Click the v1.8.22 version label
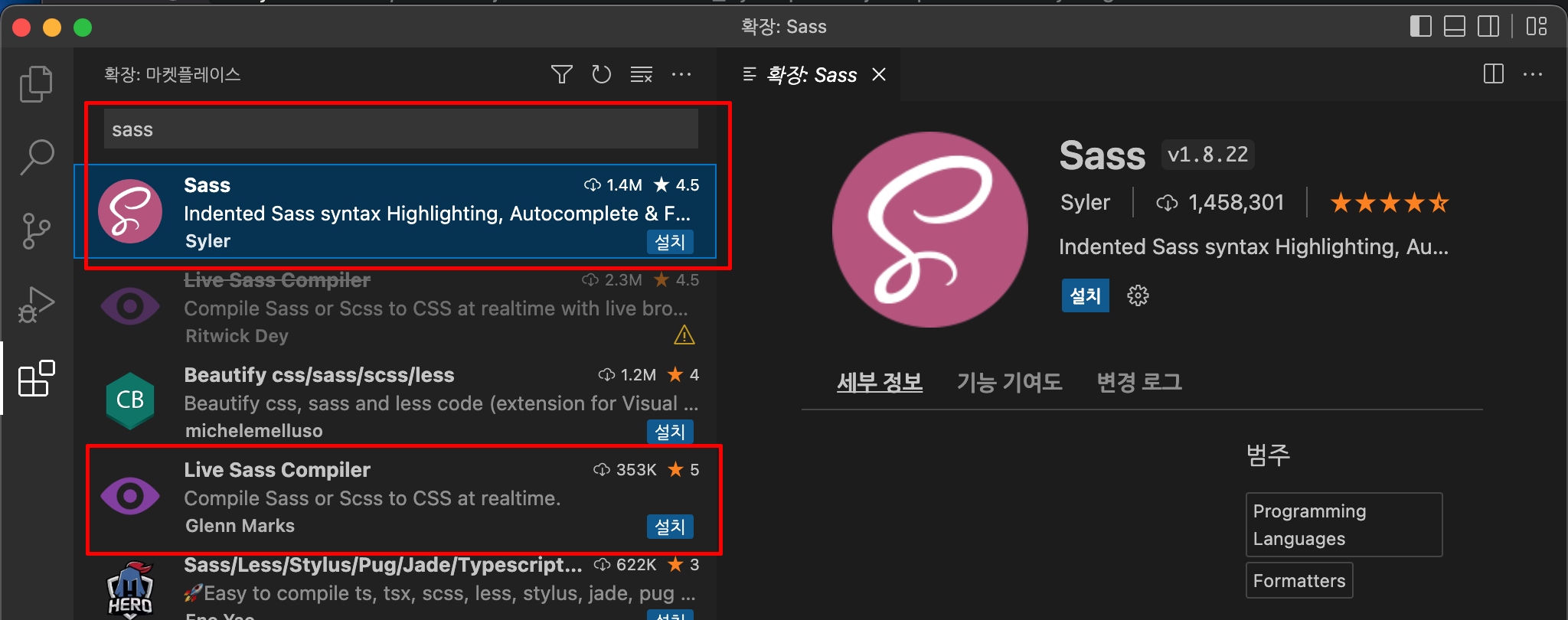 pos(1207,155)
